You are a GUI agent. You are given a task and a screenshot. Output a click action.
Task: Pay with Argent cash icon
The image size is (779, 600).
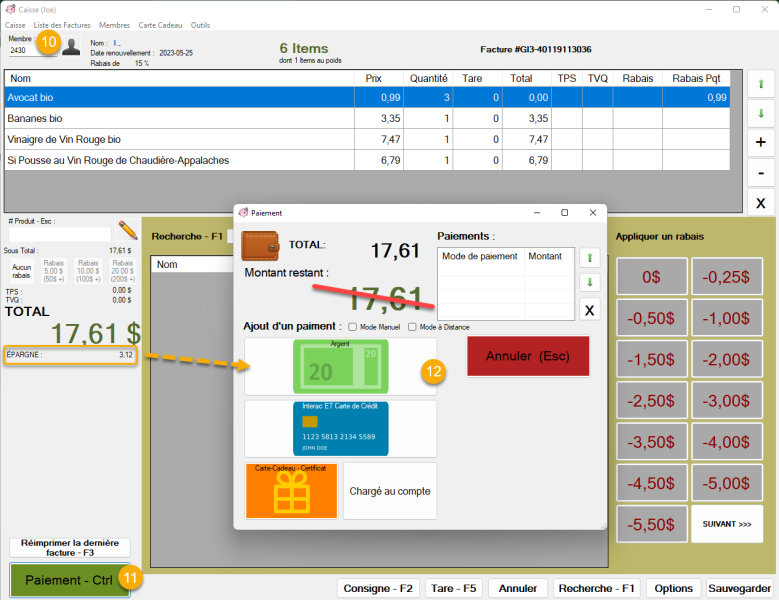click(x=340, y=367)
